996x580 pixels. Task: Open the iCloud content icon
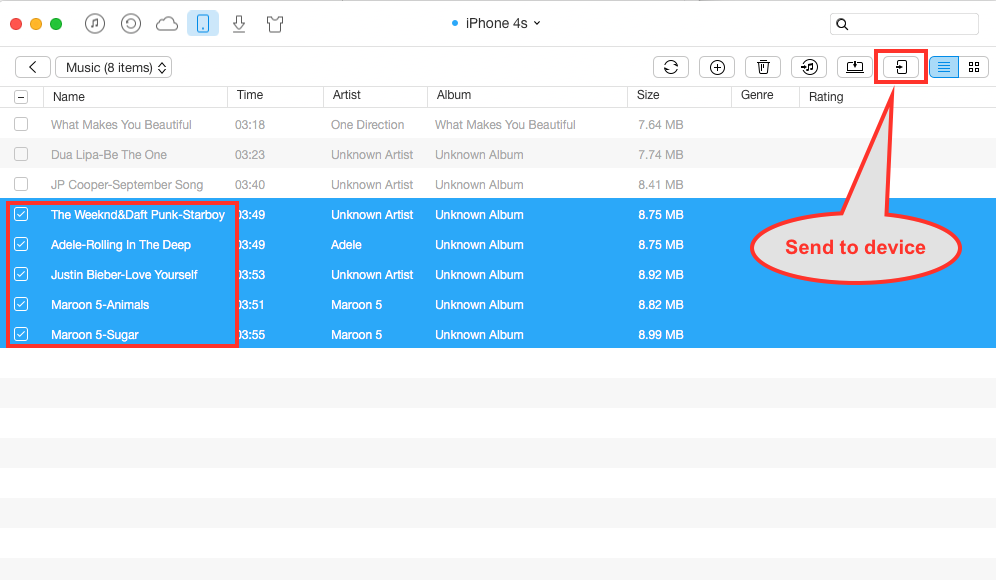tap(167, 24)
